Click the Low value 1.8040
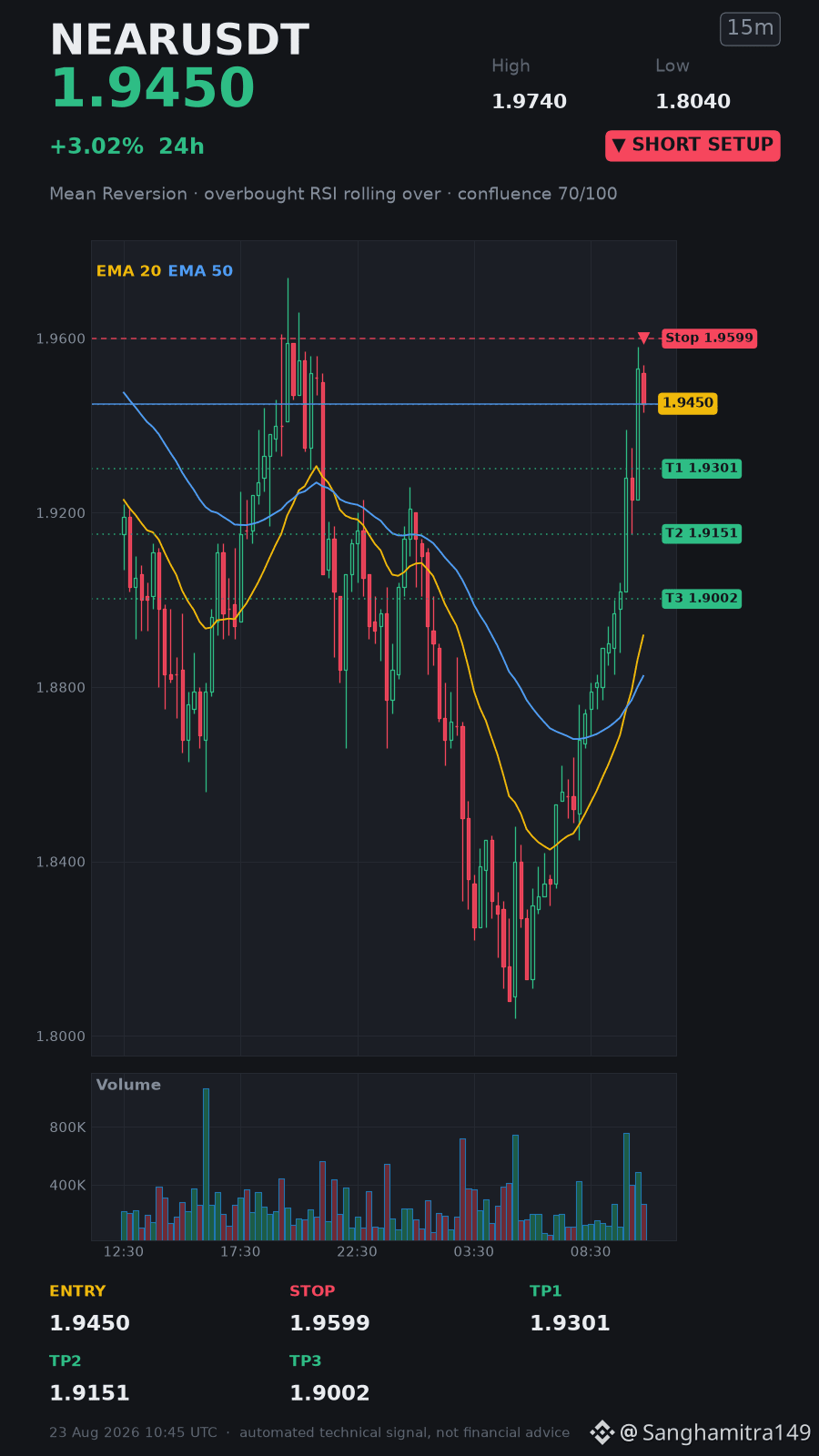Viewport: 819px width, 1456px height. pos(693,102)
